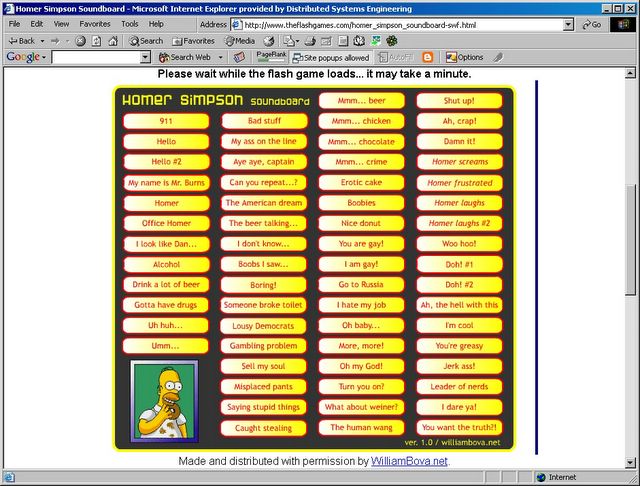Click the PageRank indicator
The image size is (640, 486).
[x=271, y=57]
